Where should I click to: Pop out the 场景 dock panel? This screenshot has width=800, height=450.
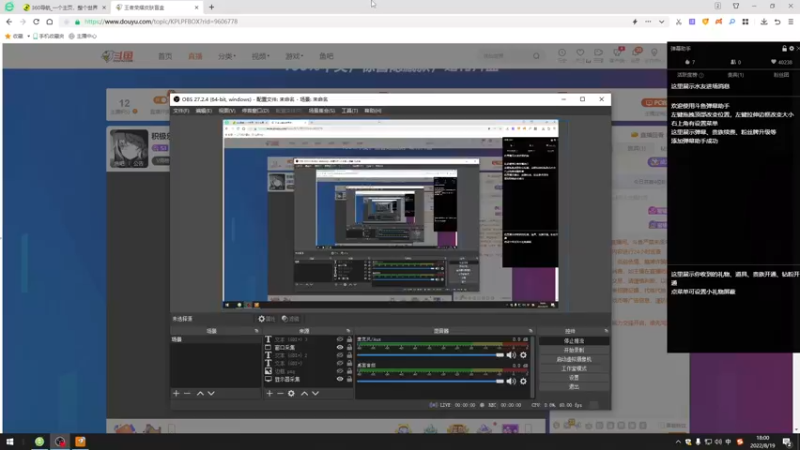257,331
